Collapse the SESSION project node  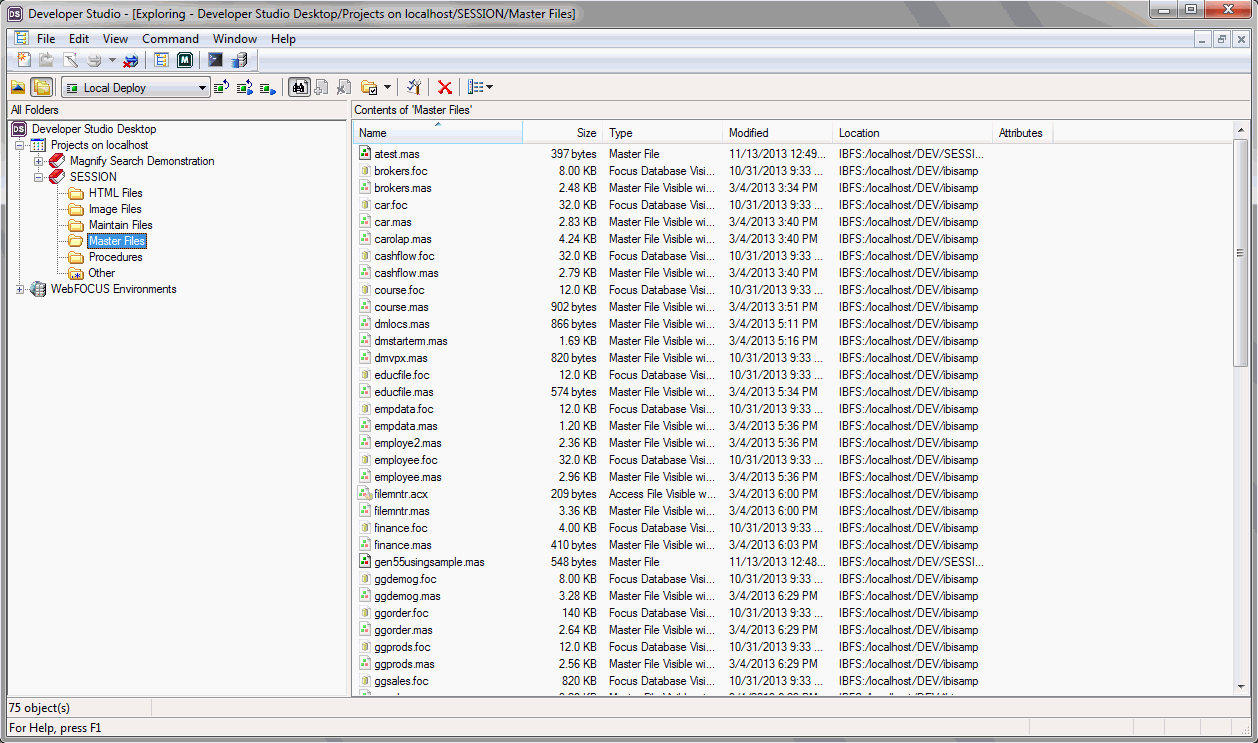[x=38, y=177]
